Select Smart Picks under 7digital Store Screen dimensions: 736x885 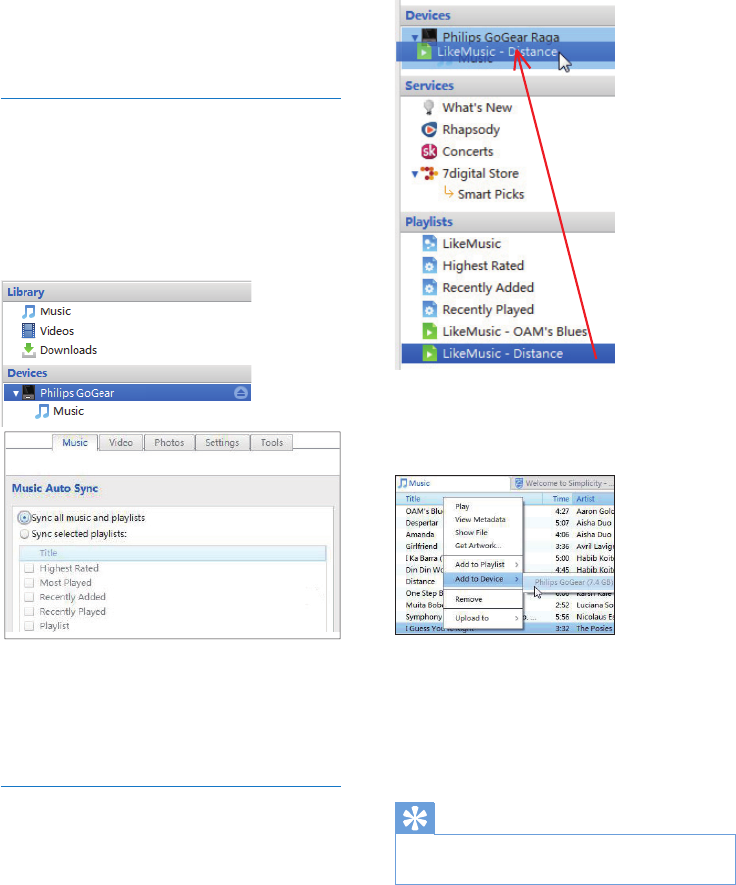[490, 194]
